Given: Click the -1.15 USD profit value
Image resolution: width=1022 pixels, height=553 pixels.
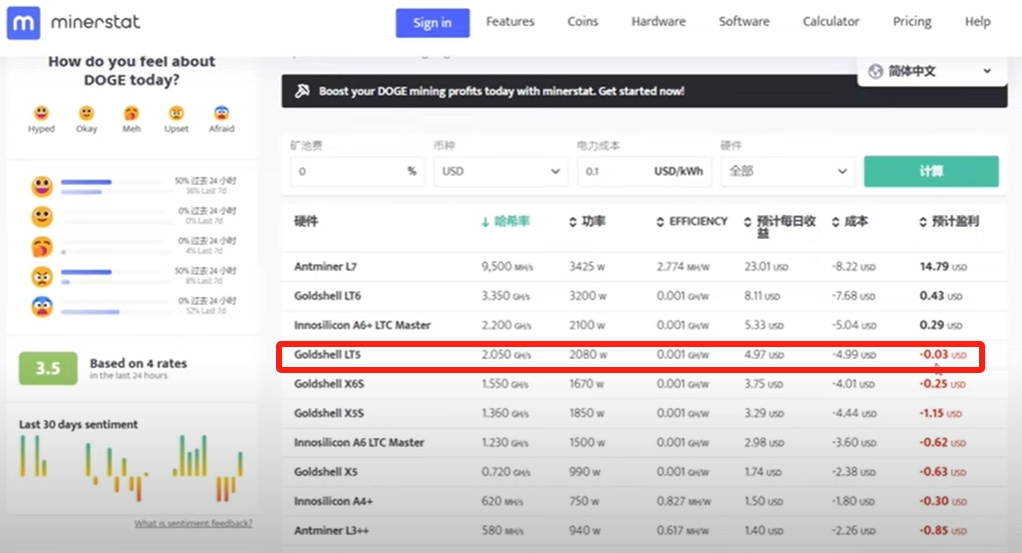Looking at the screenshot, I should tap(941, 413).
